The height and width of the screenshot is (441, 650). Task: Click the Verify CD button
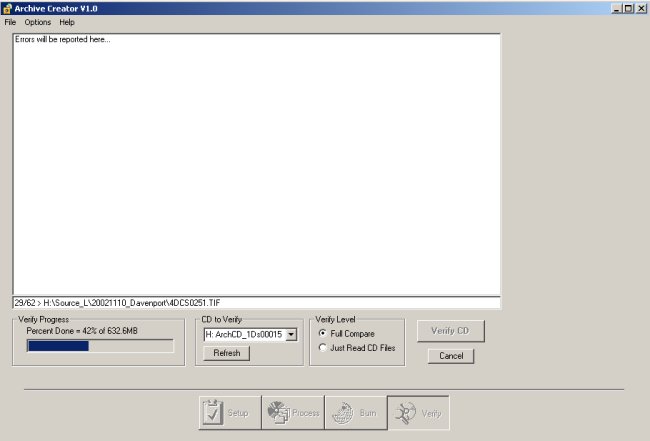point(450,331)
